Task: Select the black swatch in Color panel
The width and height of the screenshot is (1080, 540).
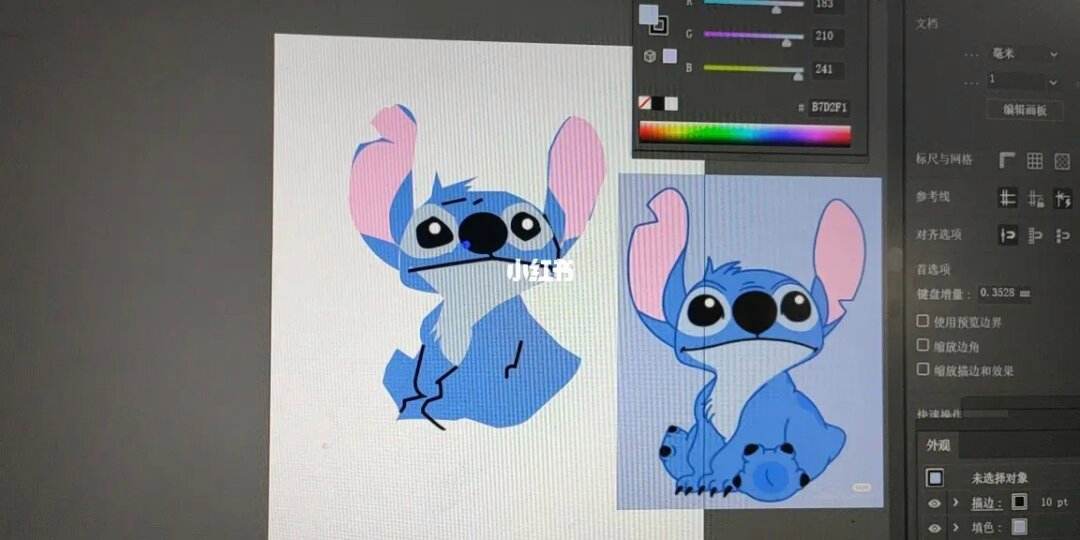Action: (x=658, y=103)
